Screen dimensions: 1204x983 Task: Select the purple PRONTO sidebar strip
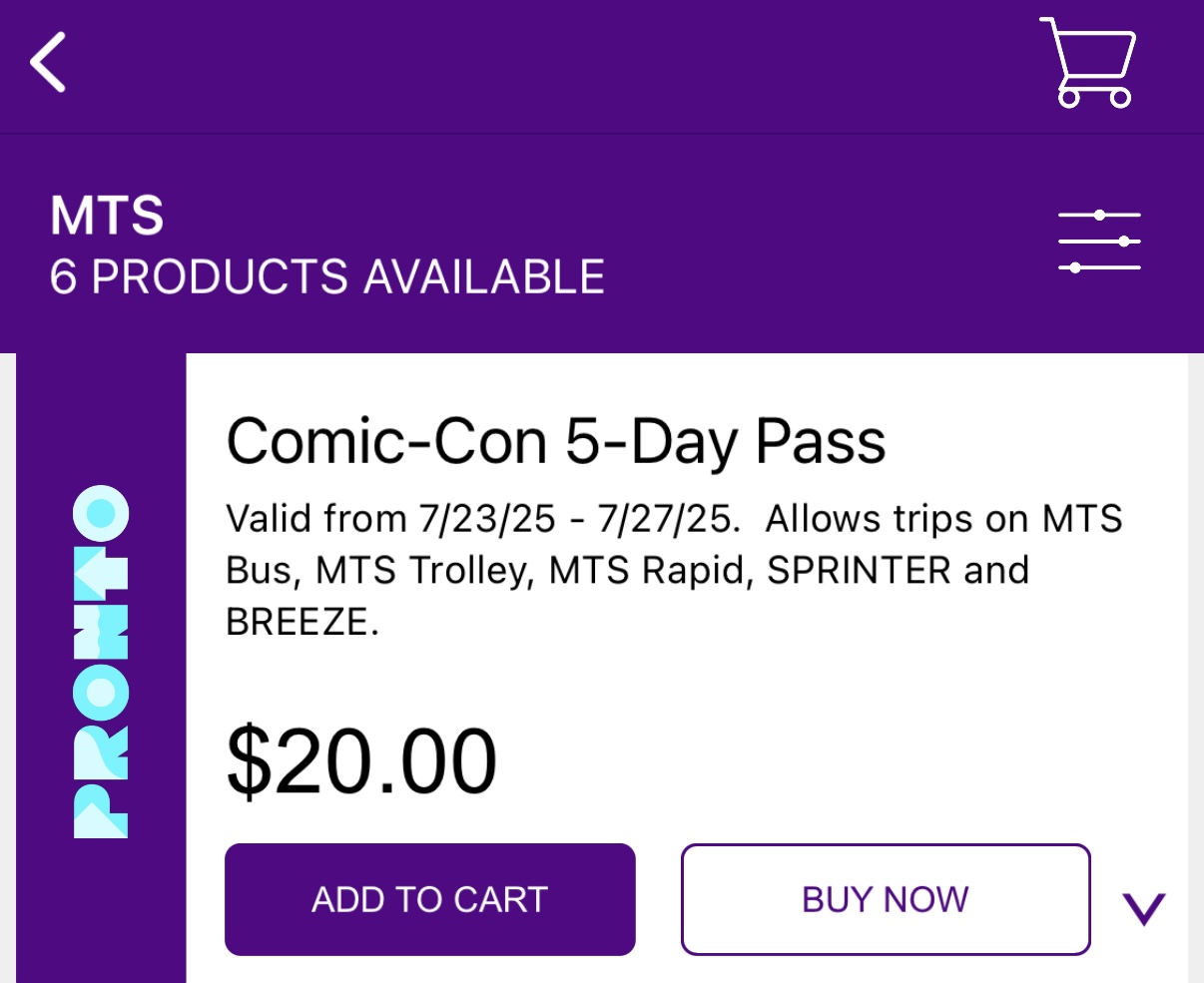coord(101,668)
